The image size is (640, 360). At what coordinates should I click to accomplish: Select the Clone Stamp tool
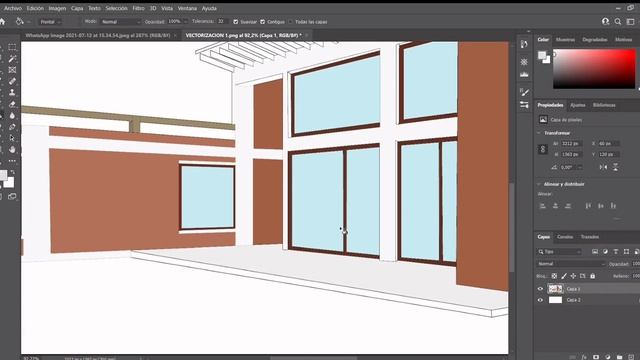point(12,93)
